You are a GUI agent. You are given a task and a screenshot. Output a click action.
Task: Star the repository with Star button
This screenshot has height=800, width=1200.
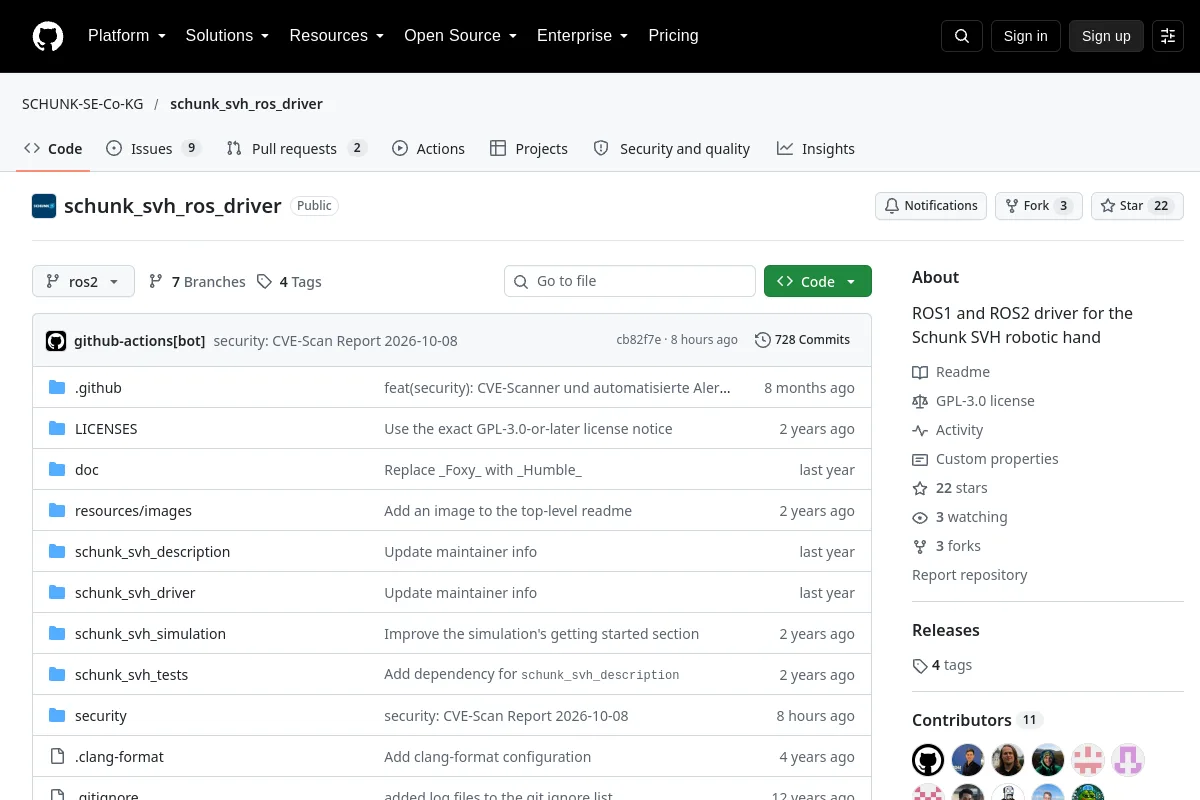click(x=1137, y=206)
